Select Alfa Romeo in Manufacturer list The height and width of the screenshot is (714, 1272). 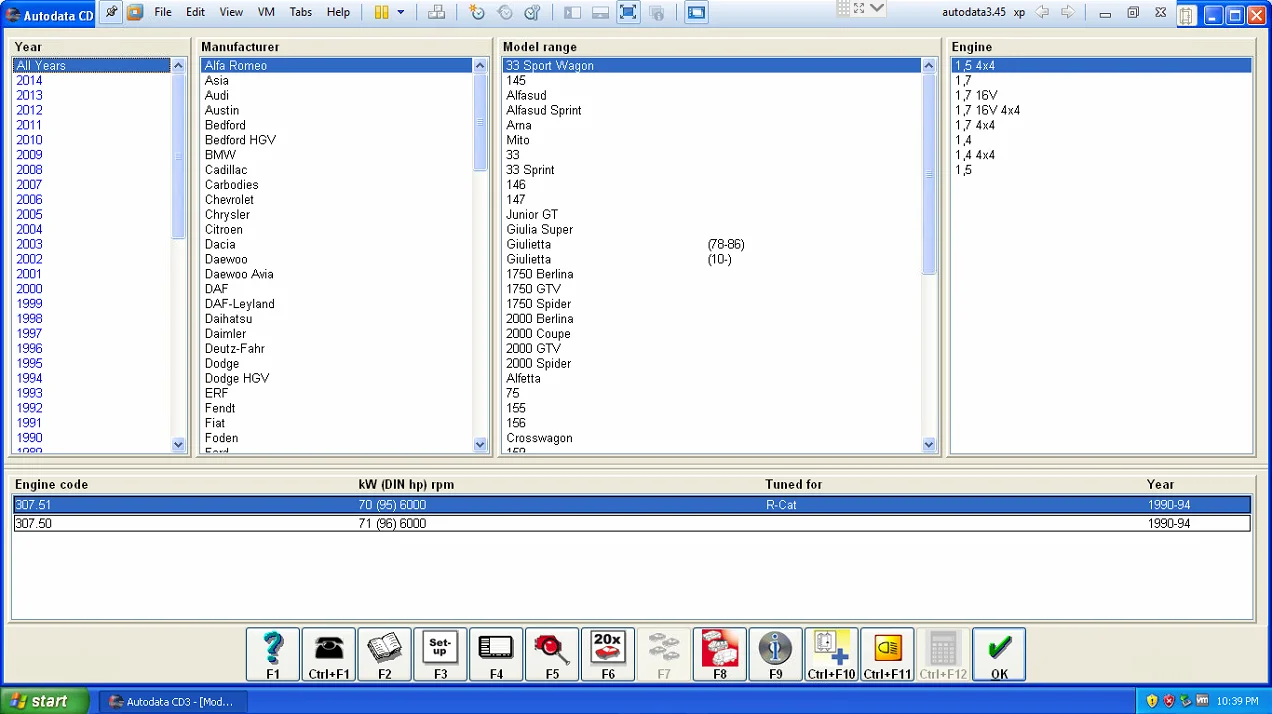[337, 66]
